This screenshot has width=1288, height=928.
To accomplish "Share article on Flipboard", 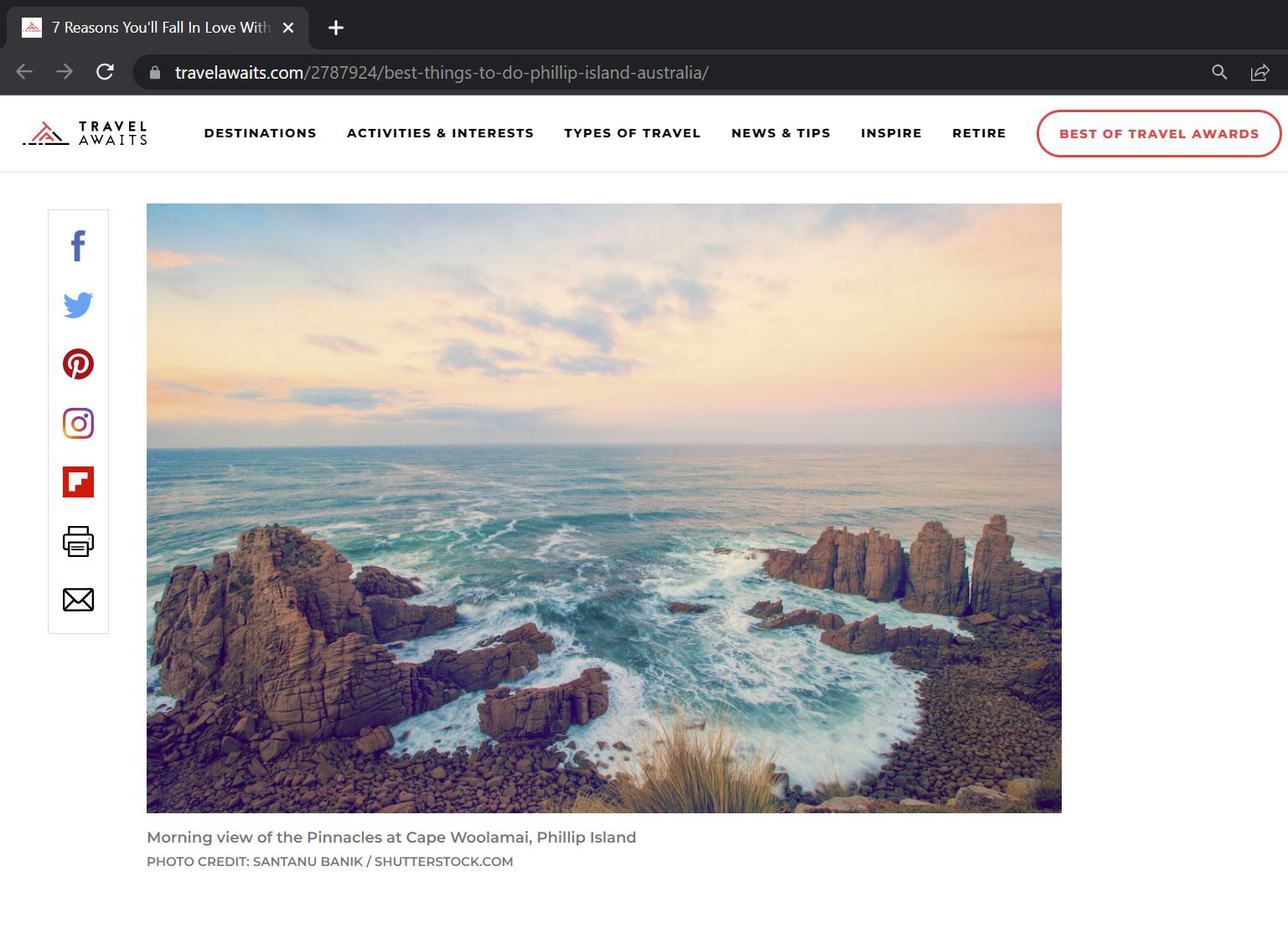I will coord(78,482).
